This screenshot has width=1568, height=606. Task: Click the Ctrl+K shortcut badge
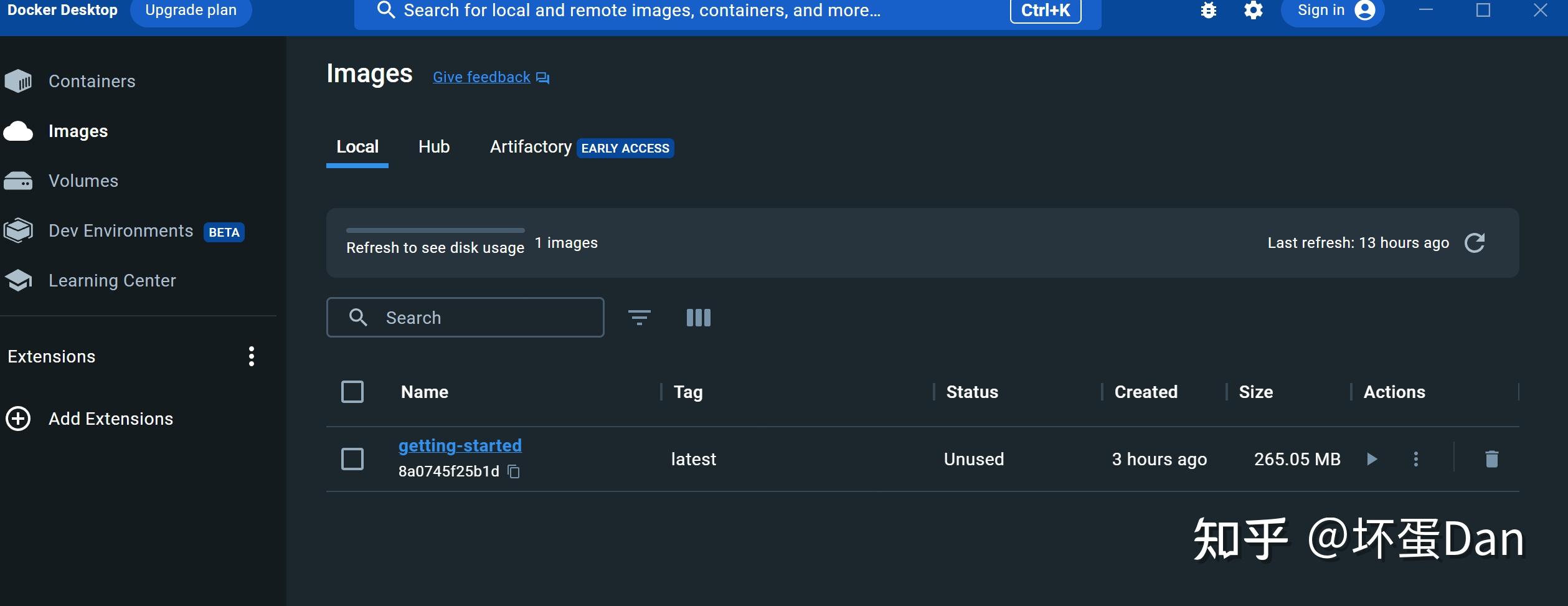[1046, 11]
